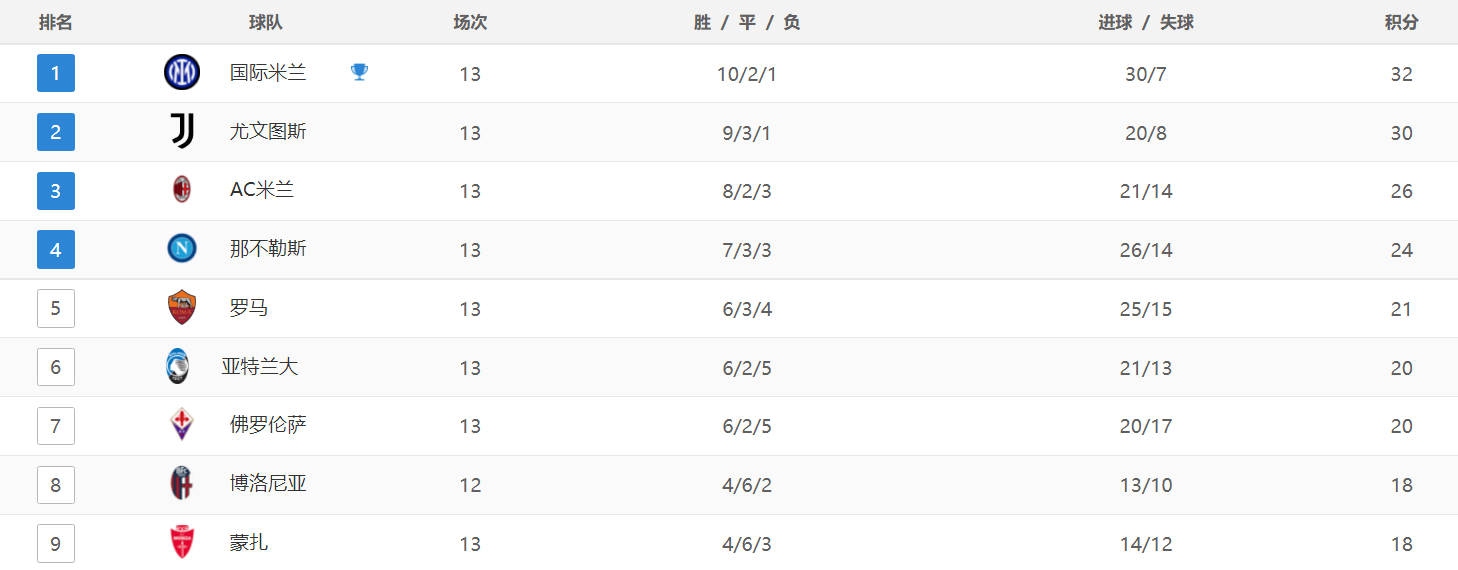Image resolution: width=1458 pixels, height=570 pixels.
Task: Click the Monza club crest
Action: click(182, 543)
